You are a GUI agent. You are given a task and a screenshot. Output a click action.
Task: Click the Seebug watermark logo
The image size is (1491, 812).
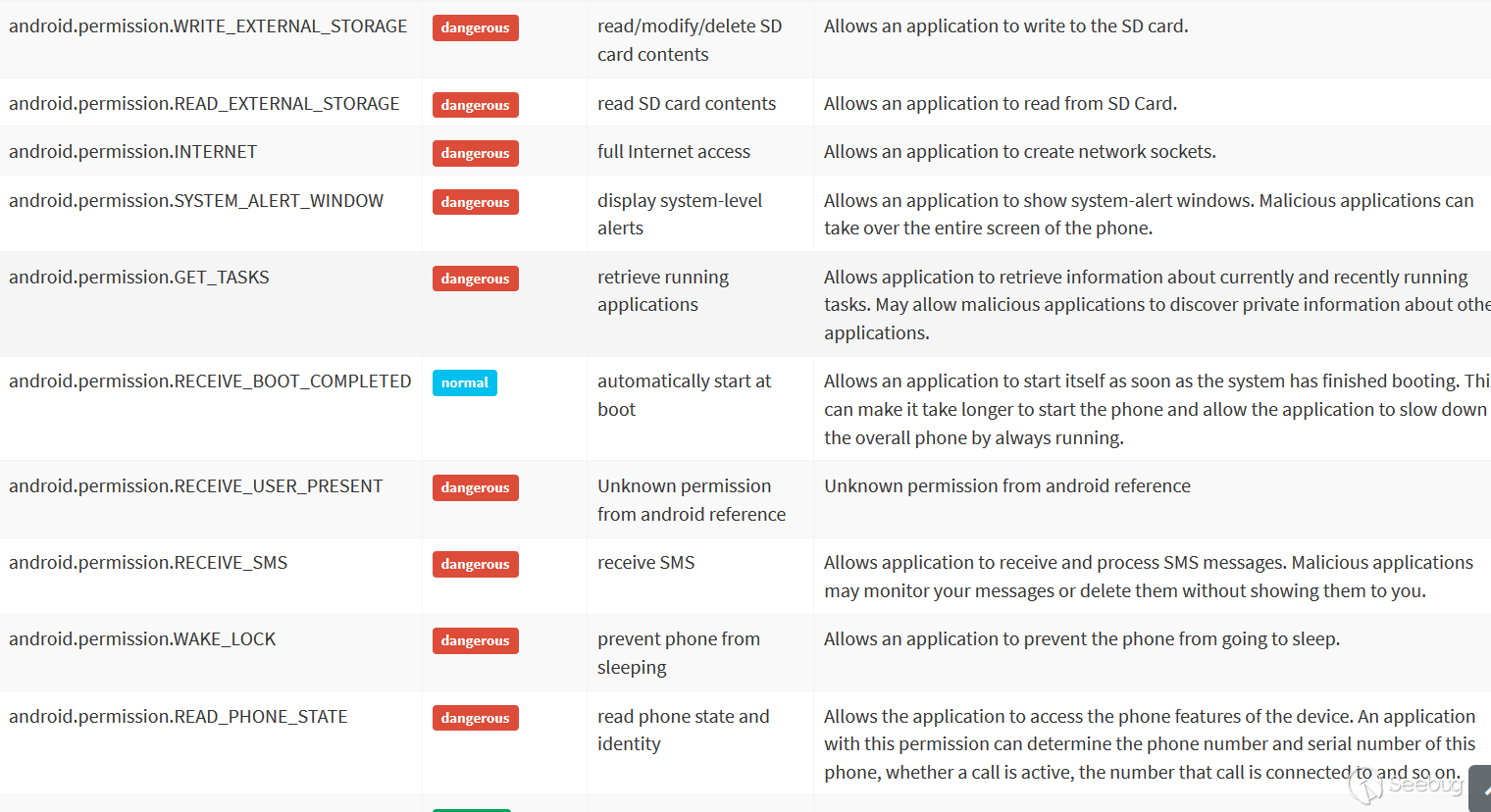point(1405,785)
